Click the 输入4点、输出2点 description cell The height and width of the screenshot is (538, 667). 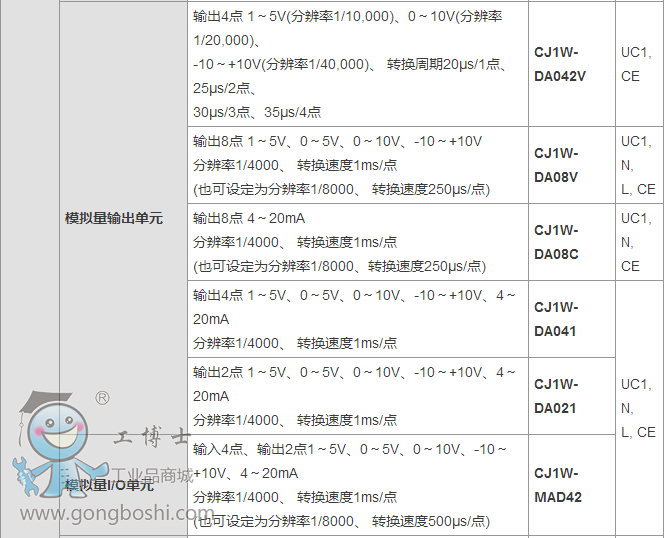click(x=355, y=485)
